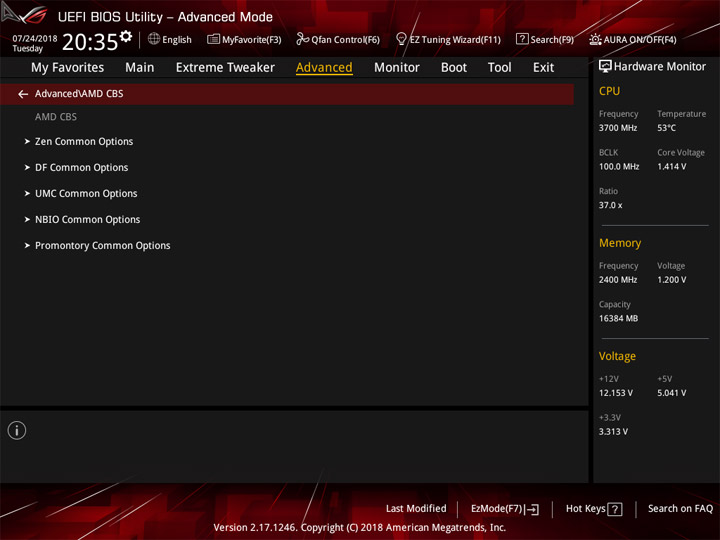Expand the Zen Common Options arrow
The width and height of the screenshot is (720, 540).
[27, 141]
